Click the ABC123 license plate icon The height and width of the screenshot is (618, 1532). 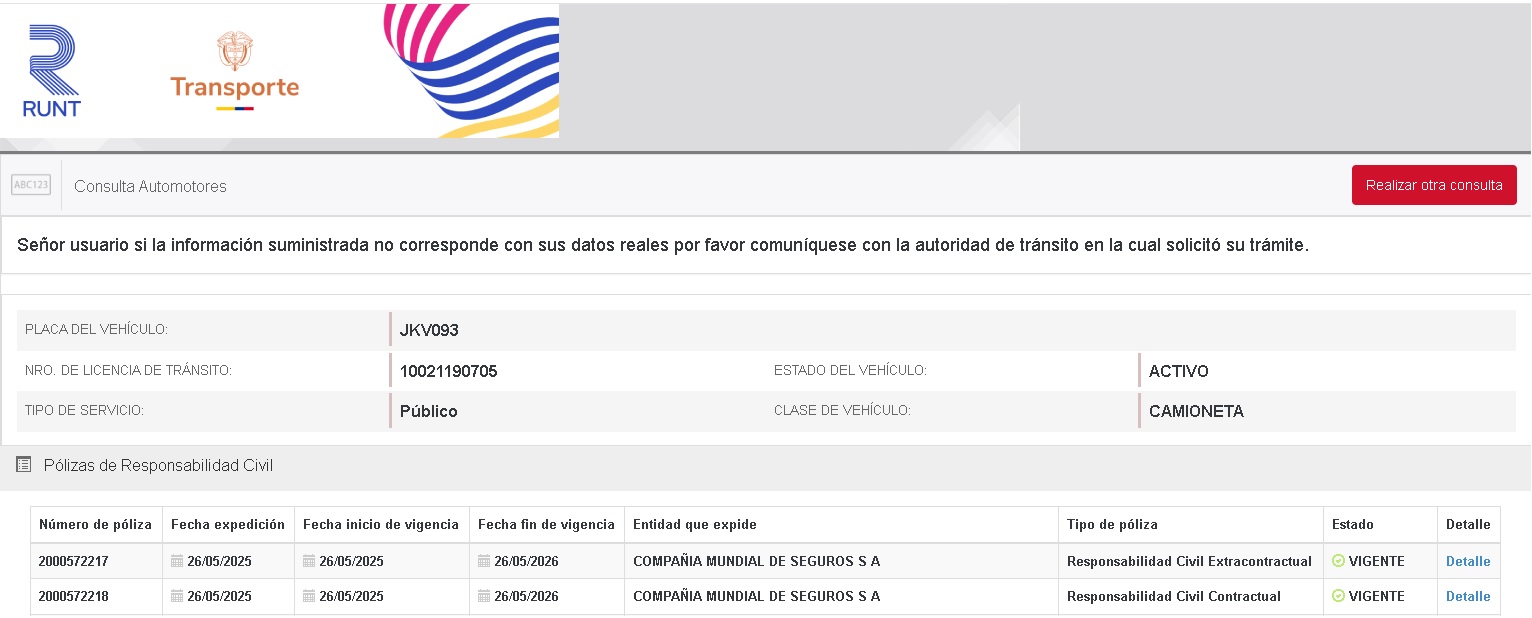coord(31,185)
